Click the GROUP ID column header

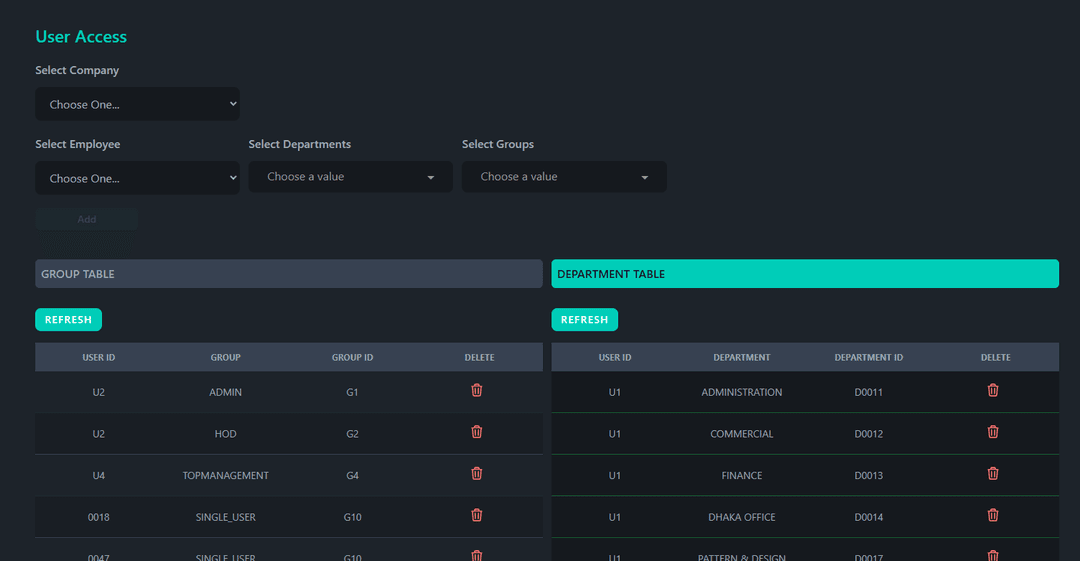[352, 357]
